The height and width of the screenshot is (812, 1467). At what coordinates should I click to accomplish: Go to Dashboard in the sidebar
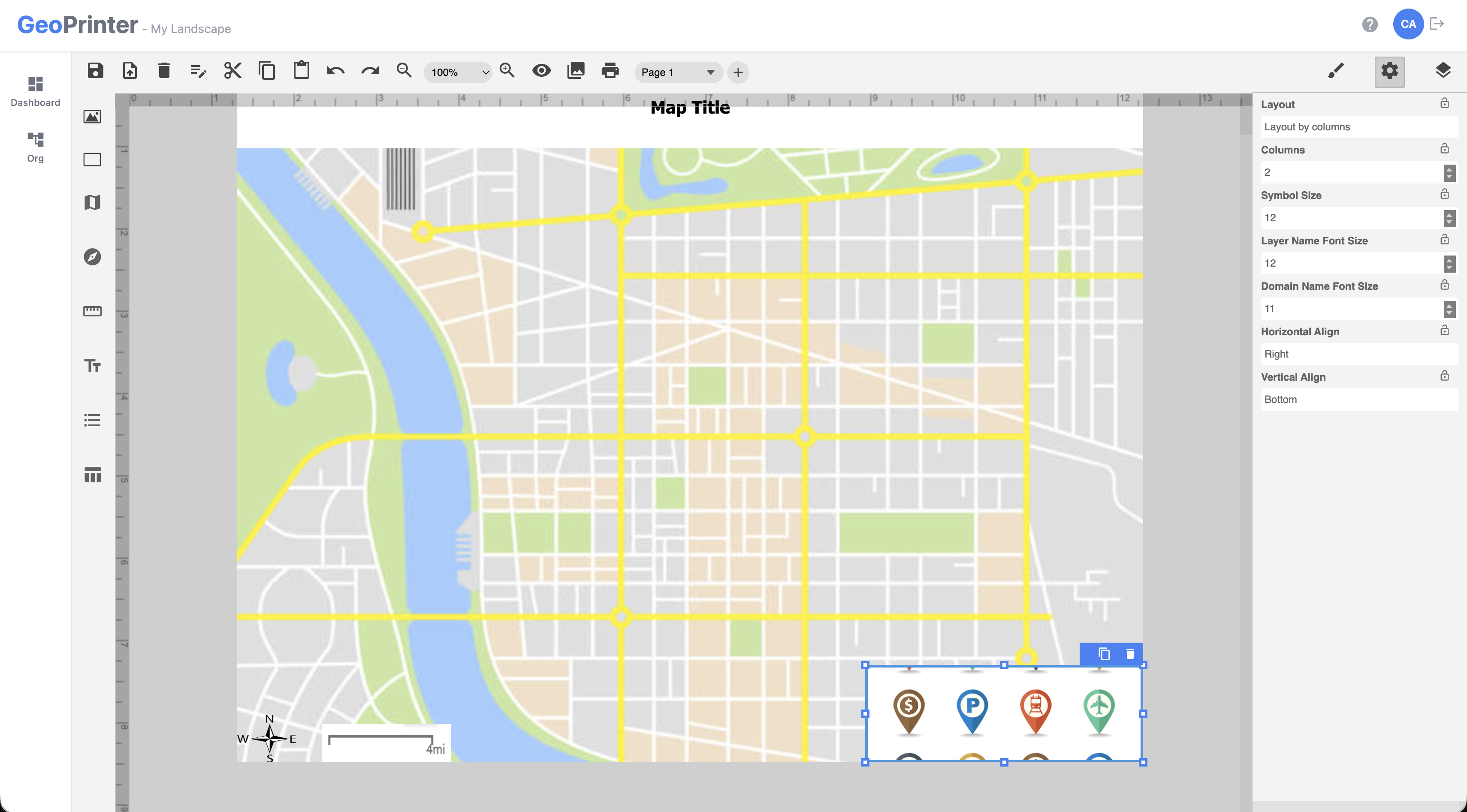click(35, 91)
